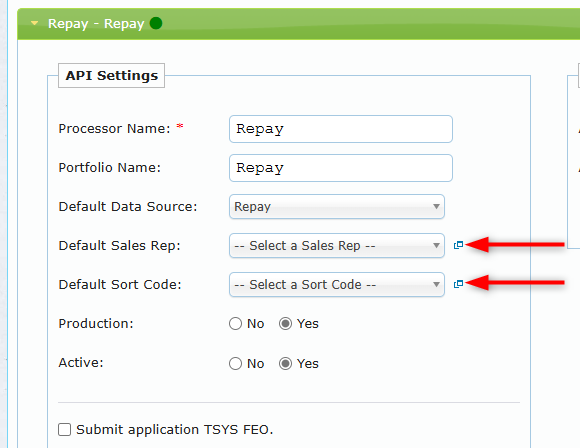The width and height of the screenshot is (580, 448).
Task: Open popup icon beside Default Sales Rep
Action: click(x=458, y=245)
